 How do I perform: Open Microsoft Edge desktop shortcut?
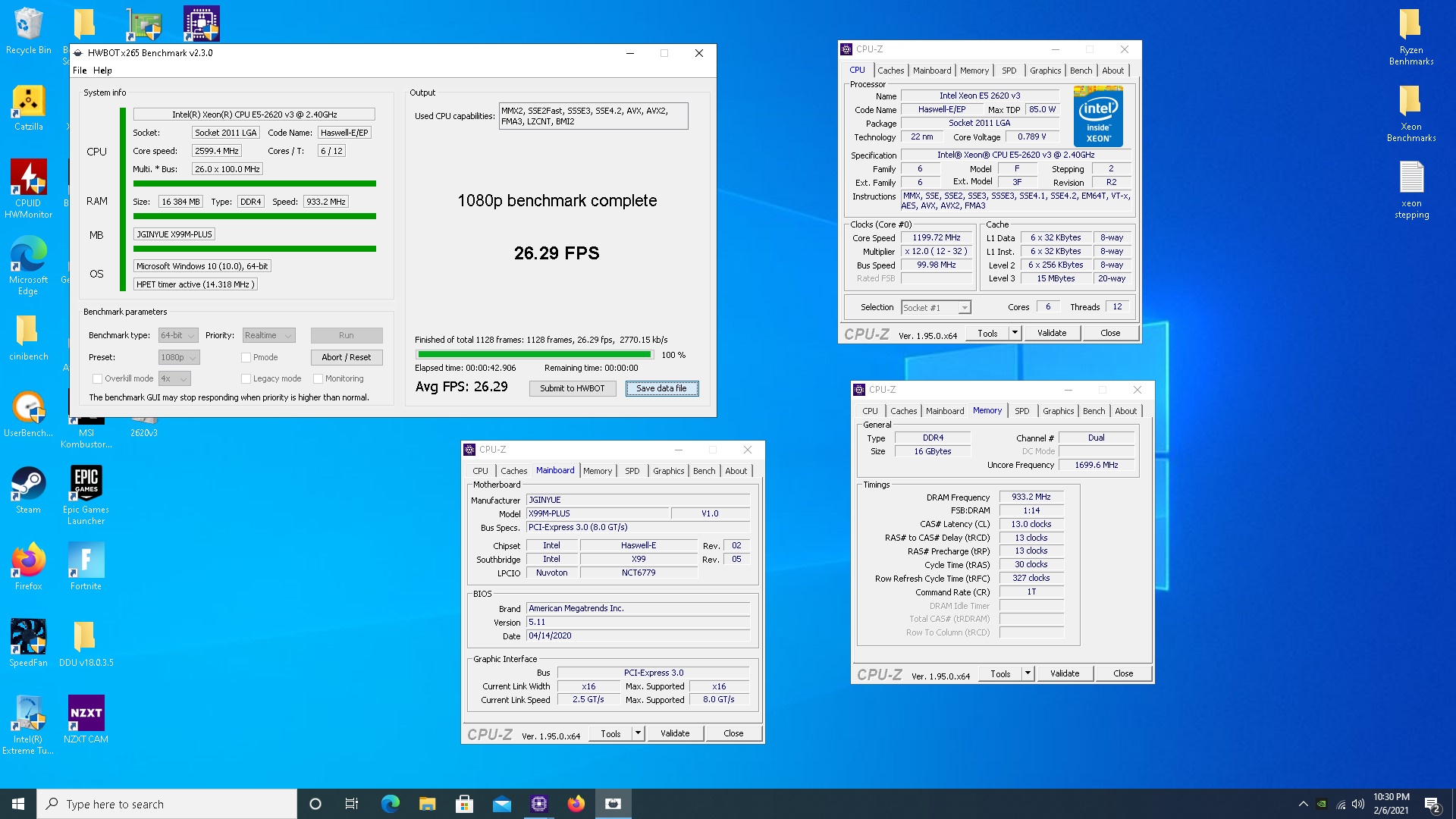(x=28, y=265)
